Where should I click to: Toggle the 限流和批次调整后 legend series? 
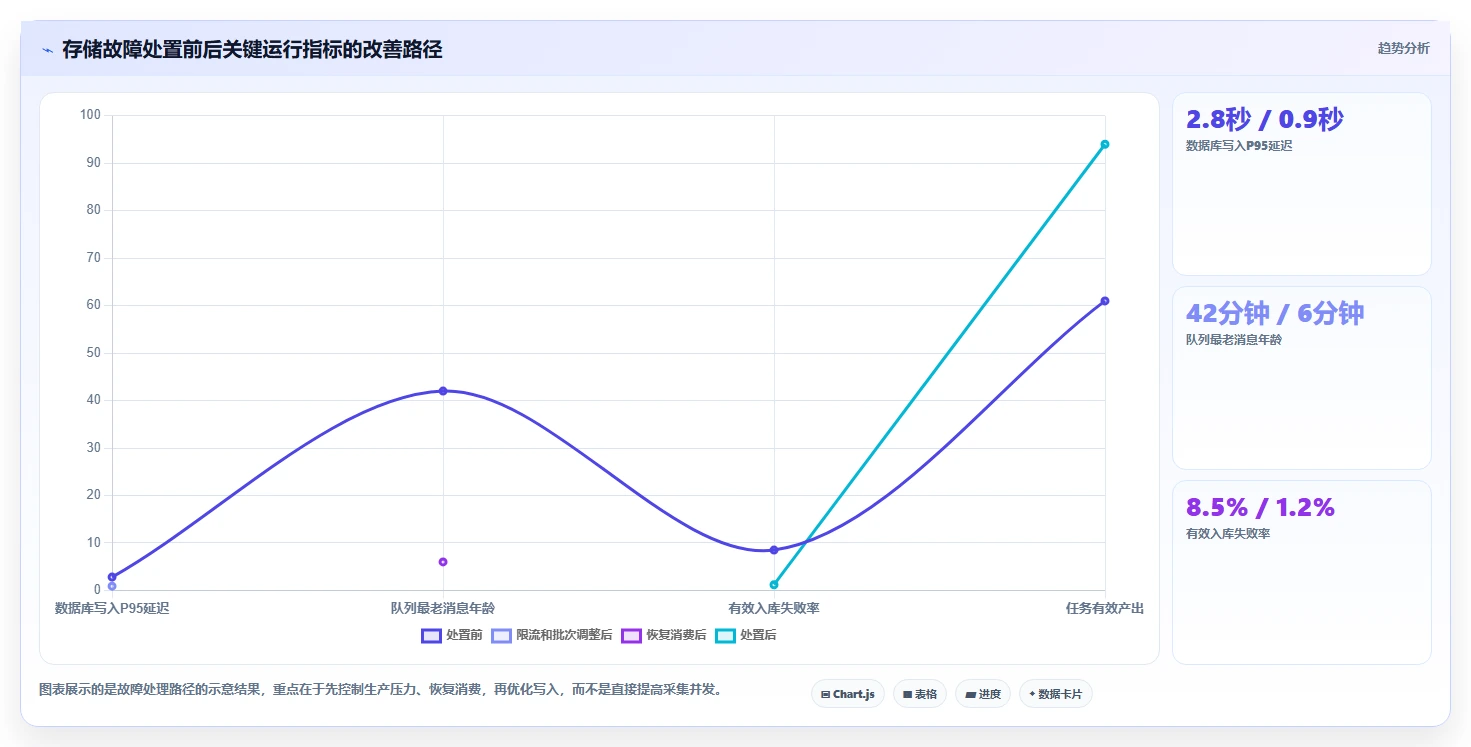(552, 635)
